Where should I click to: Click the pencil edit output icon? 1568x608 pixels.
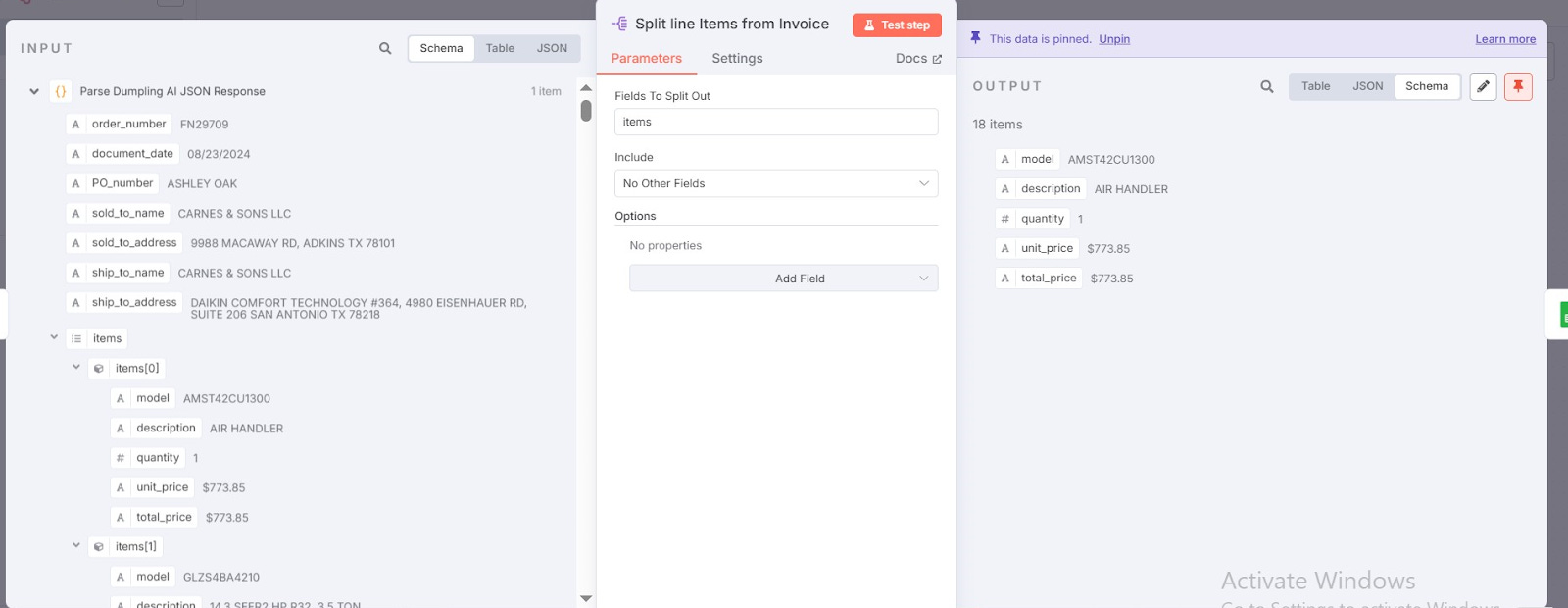(1484, 86)
